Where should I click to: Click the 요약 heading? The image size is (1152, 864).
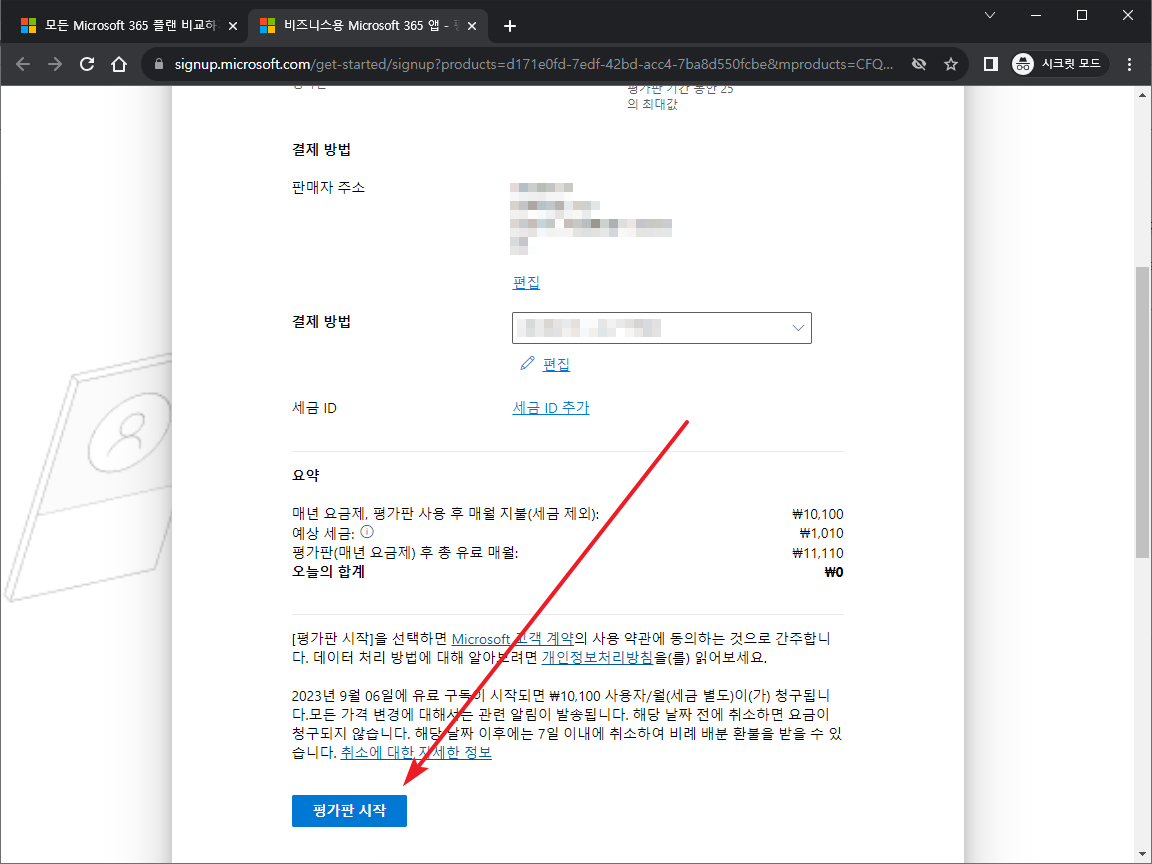pyautogui.click(x=306, y=475)
